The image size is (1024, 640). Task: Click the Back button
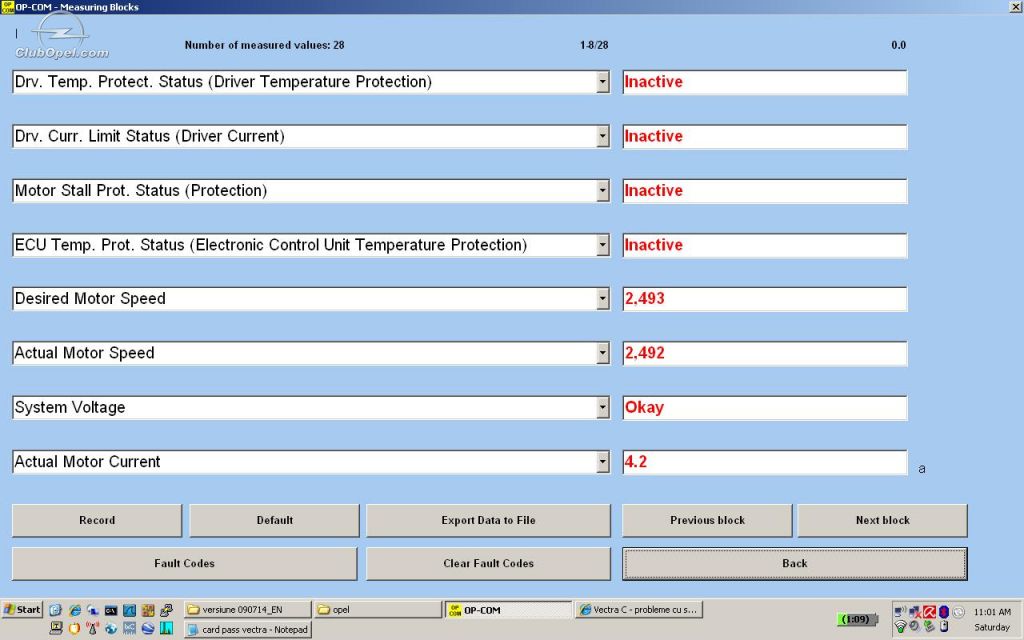795,564
